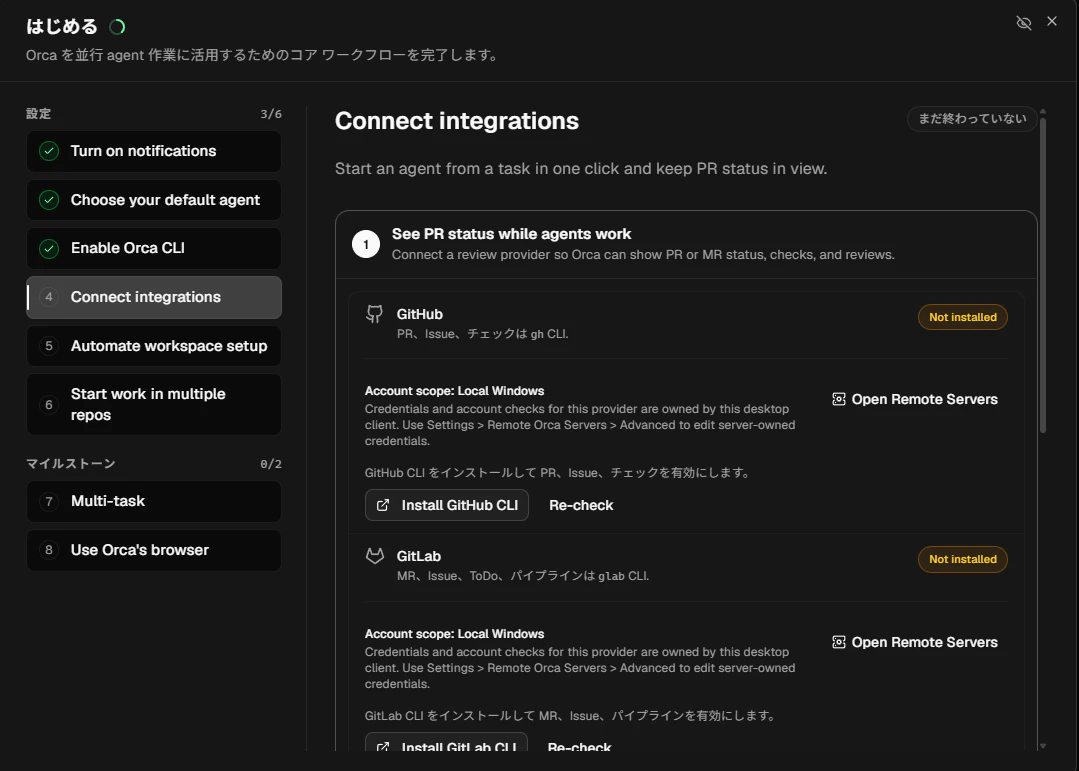Click the white step 1 circle badge
1079x771 pixels.
[x=365, y=244]
